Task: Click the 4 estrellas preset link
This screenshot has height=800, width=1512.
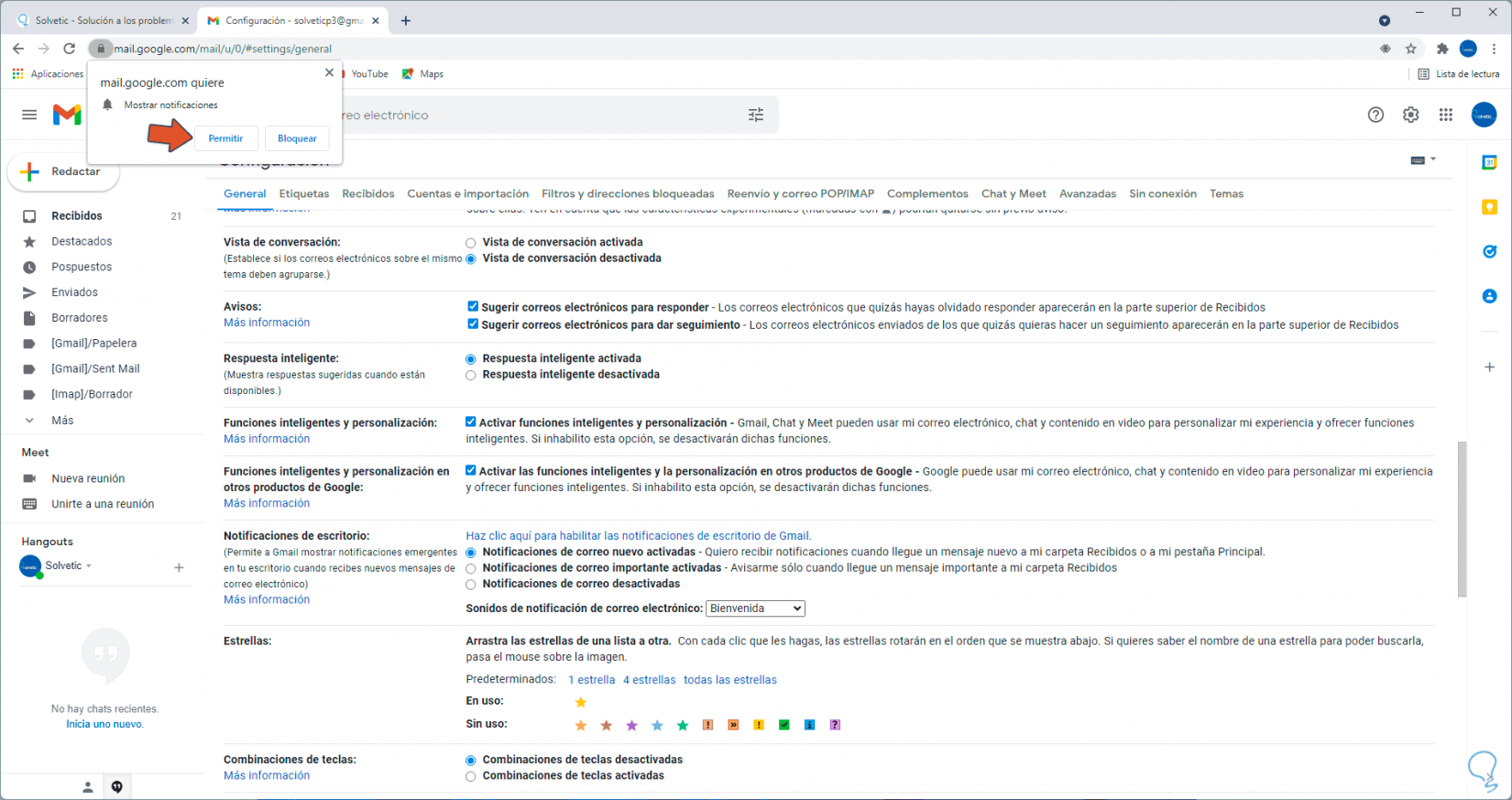Action: click(650, 680)
